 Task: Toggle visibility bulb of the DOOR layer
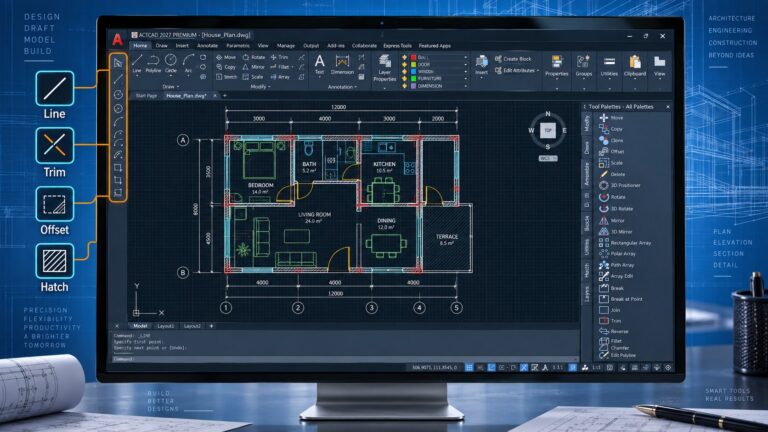point(405,64)
